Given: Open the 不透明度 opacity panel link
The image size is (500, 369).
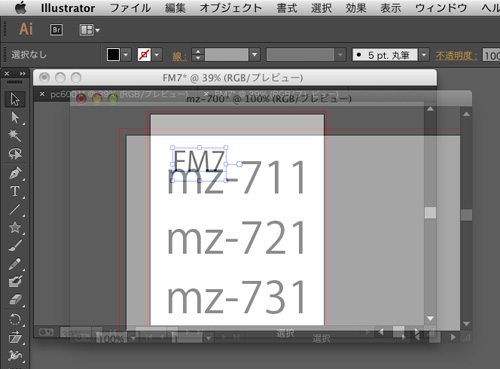Looking at the screenshot, I should pos(456,55).
